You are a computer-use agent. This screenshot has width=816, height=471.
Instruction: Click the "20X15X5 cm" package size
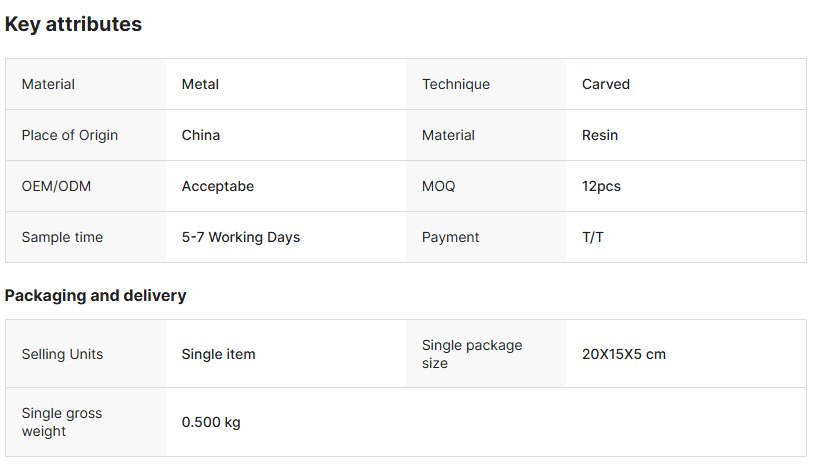point(624,354)
